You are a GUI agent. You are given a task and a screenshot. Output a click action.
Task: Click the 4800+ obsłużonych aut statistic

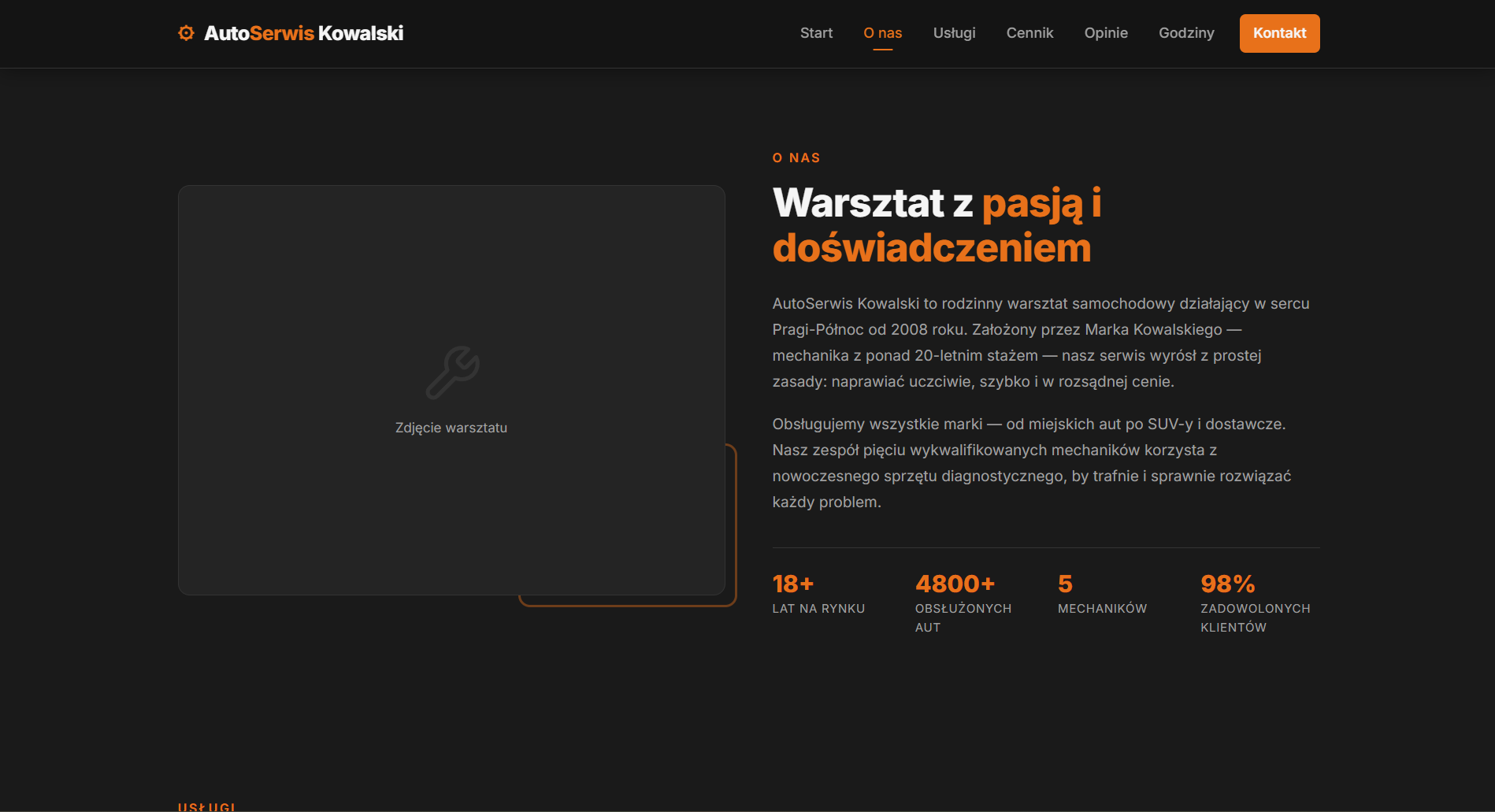click(963, 603)
